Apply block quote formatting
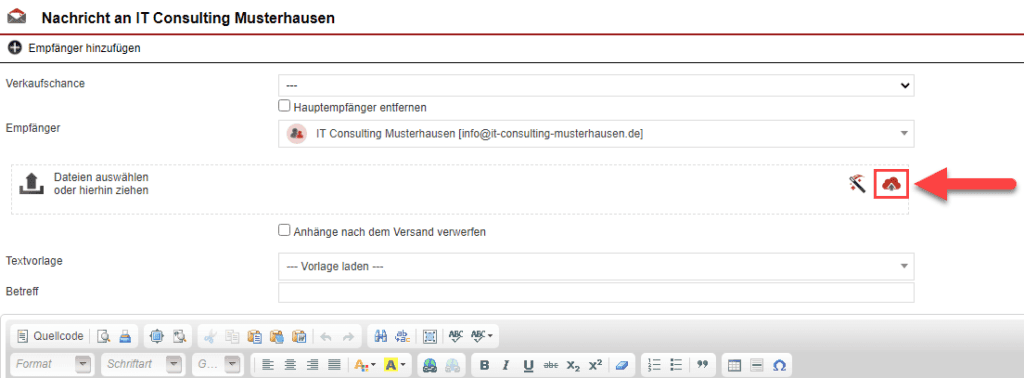This screenshot has width=1024, height=378. [702, 365]
